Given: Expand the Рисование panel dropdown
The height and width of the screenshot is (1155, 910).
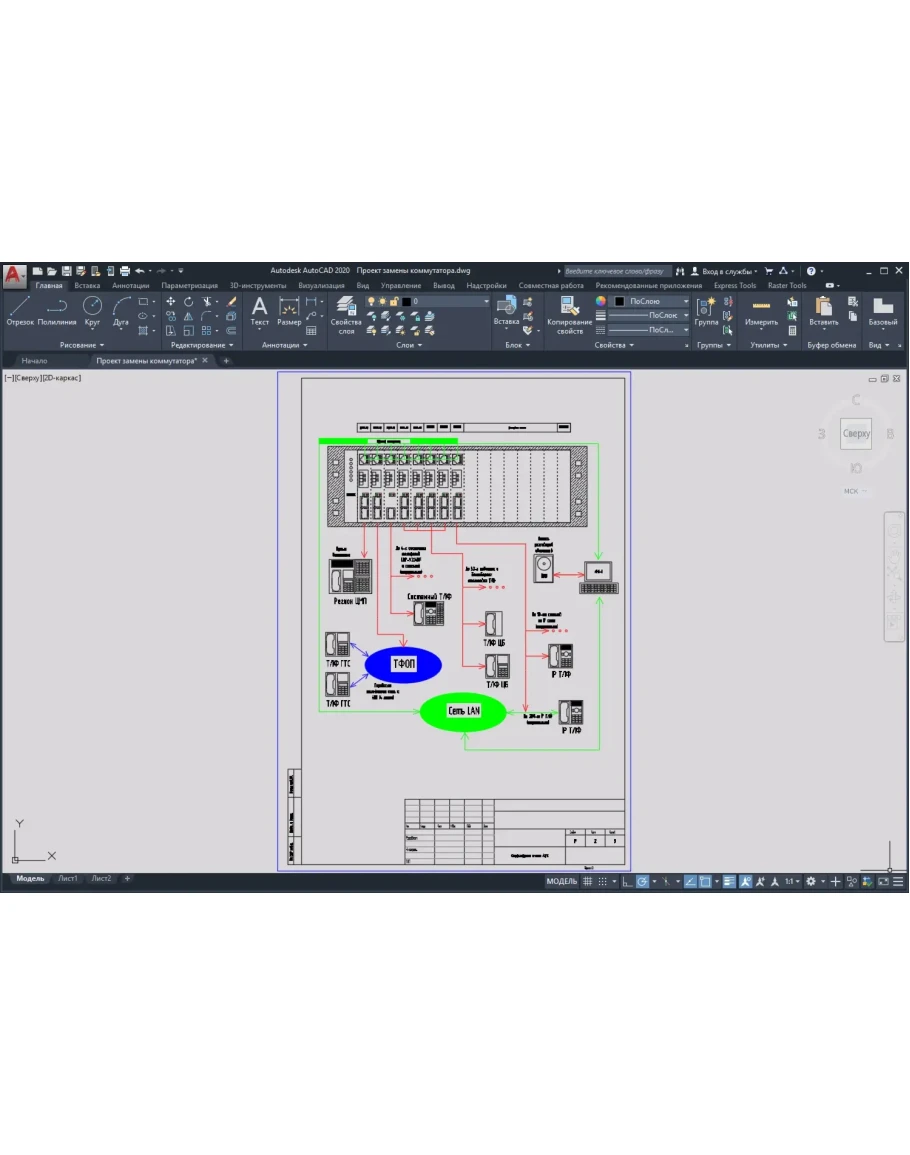Looking at the screenshot, I should click(82, 345).
